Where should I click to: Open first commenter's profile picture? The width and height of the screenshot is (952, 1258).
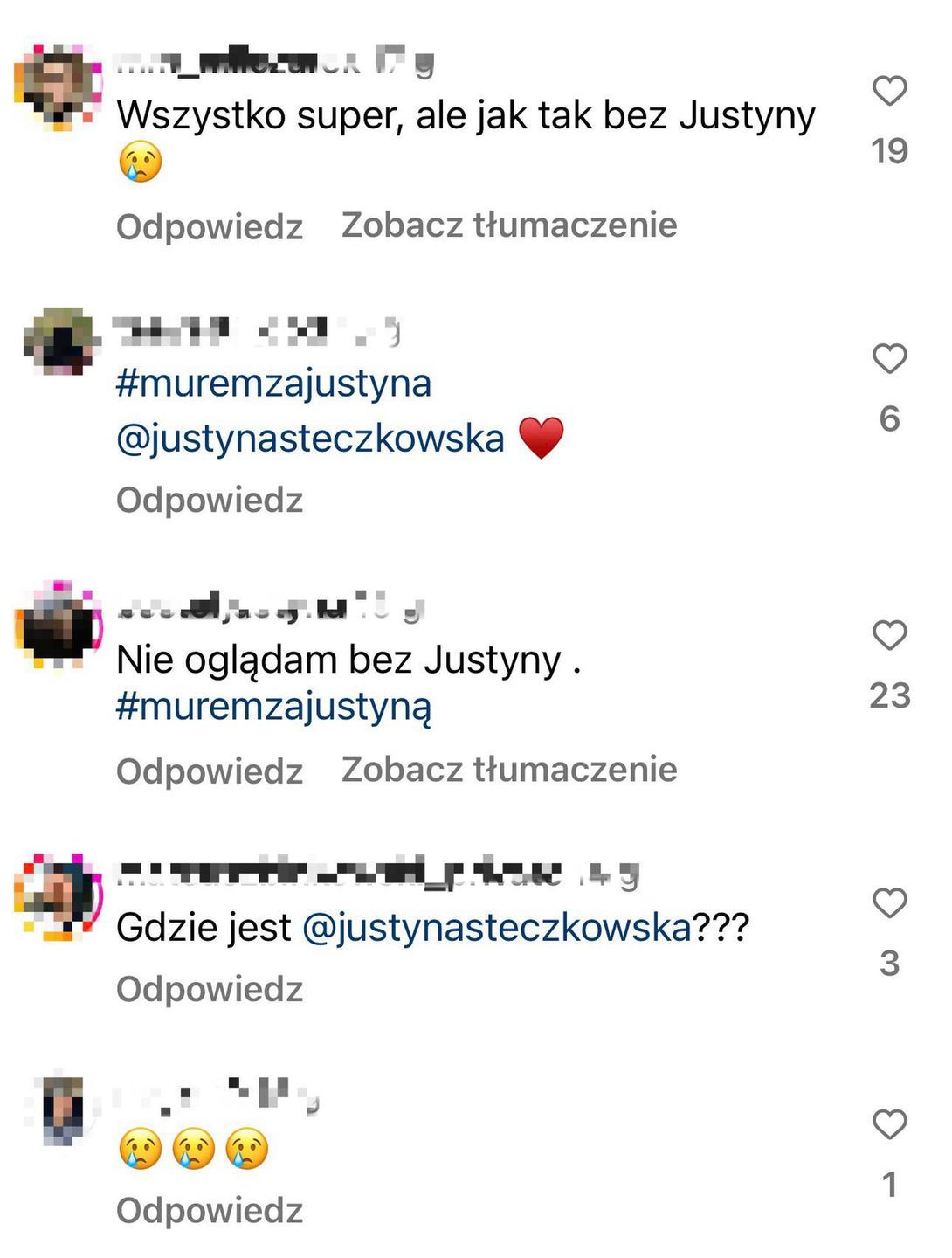(x=59, y=86)
